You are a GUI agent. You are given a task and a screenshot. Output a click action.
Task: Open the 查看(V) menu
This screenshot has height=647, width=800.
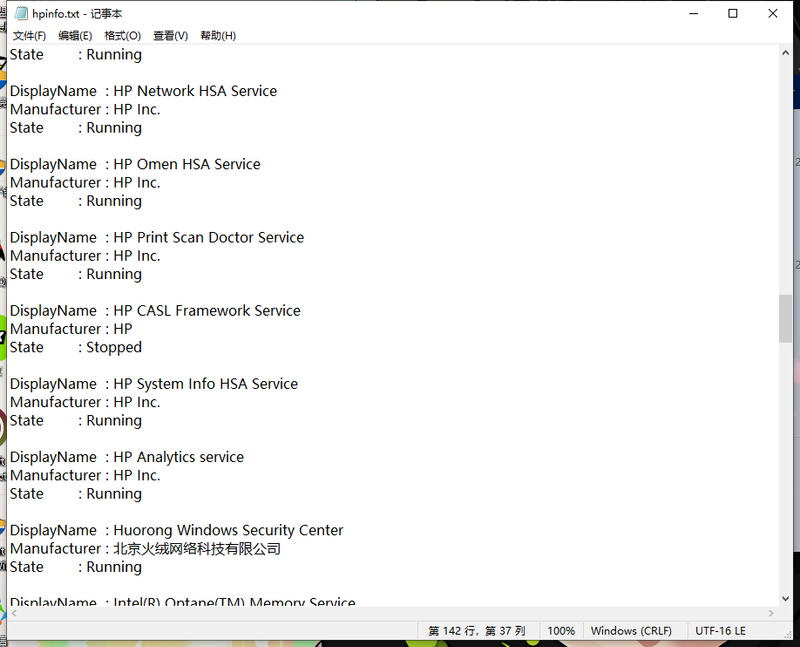170,36
